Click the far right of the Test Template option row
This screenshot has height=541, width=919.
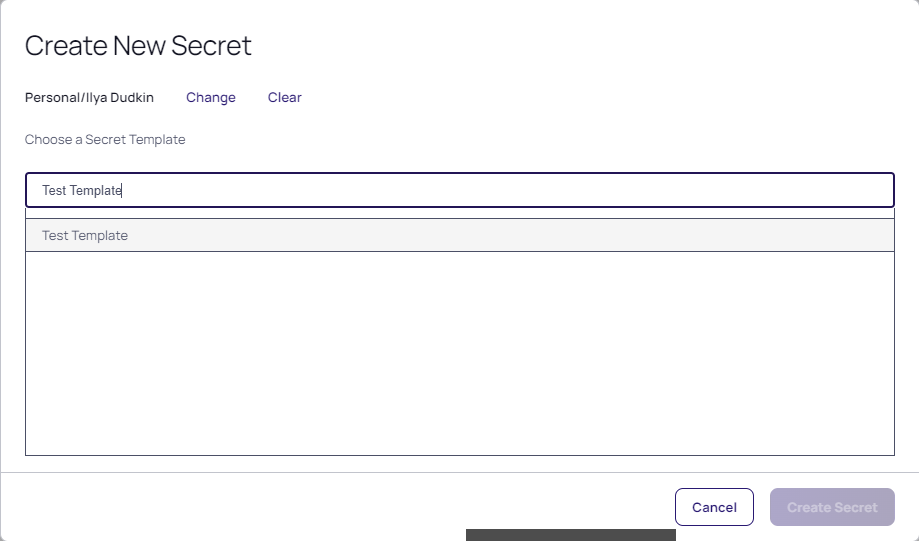click(x=873, y=235)
